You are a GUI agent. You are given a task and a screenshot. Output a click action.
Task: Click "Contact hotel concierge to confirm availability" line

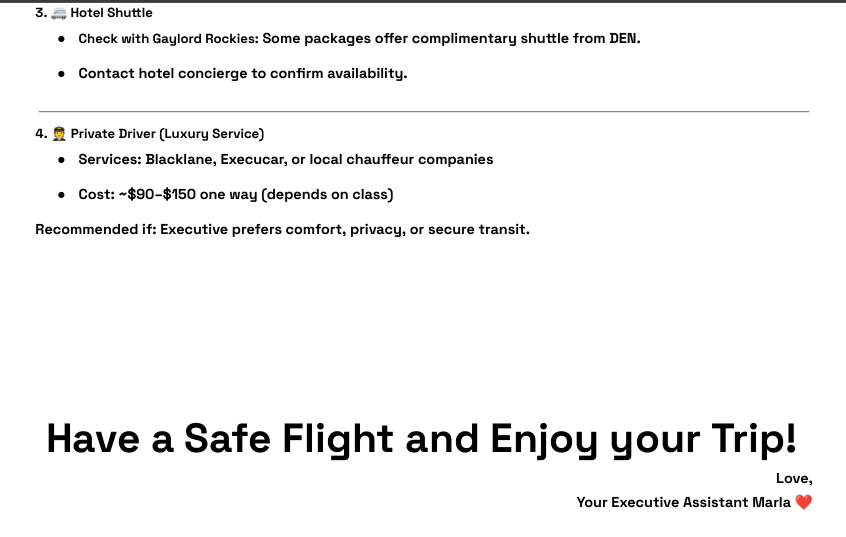[x=242, y=73]
